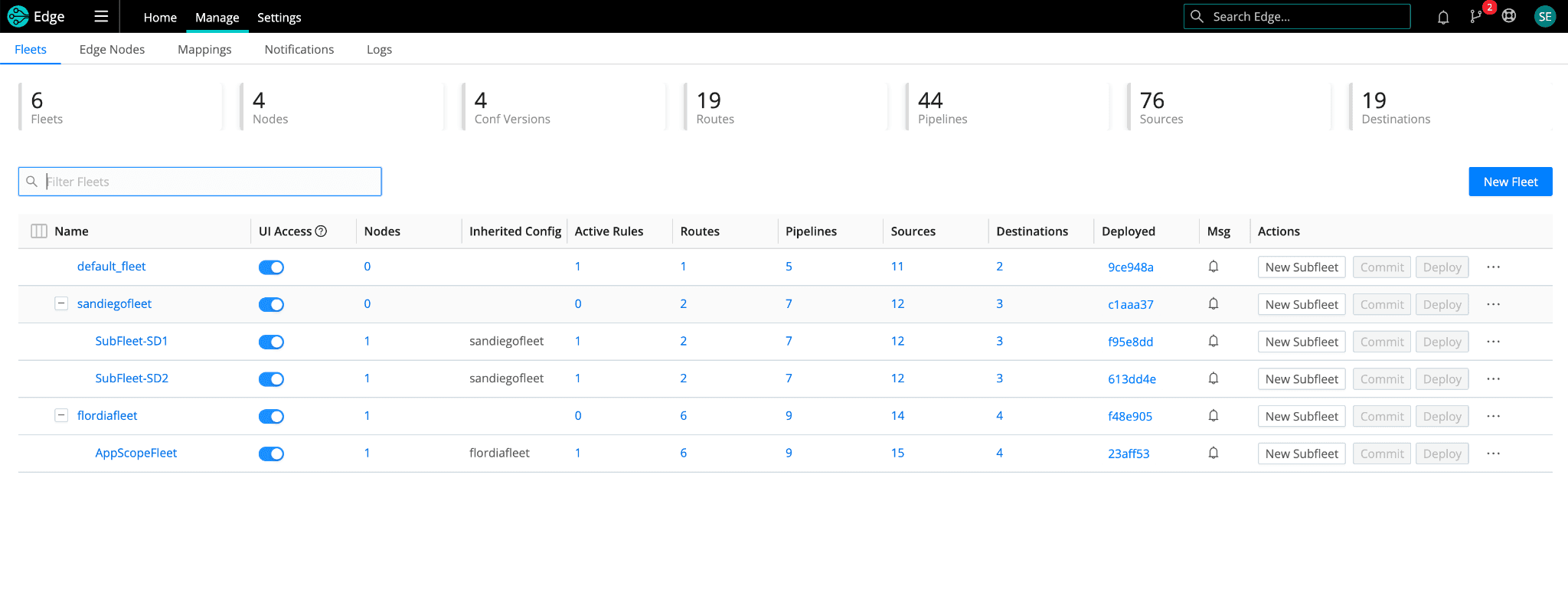This screenshot has width=1568, height=593.
Task: Click the SE user avatar
Action: [1544, 16]
